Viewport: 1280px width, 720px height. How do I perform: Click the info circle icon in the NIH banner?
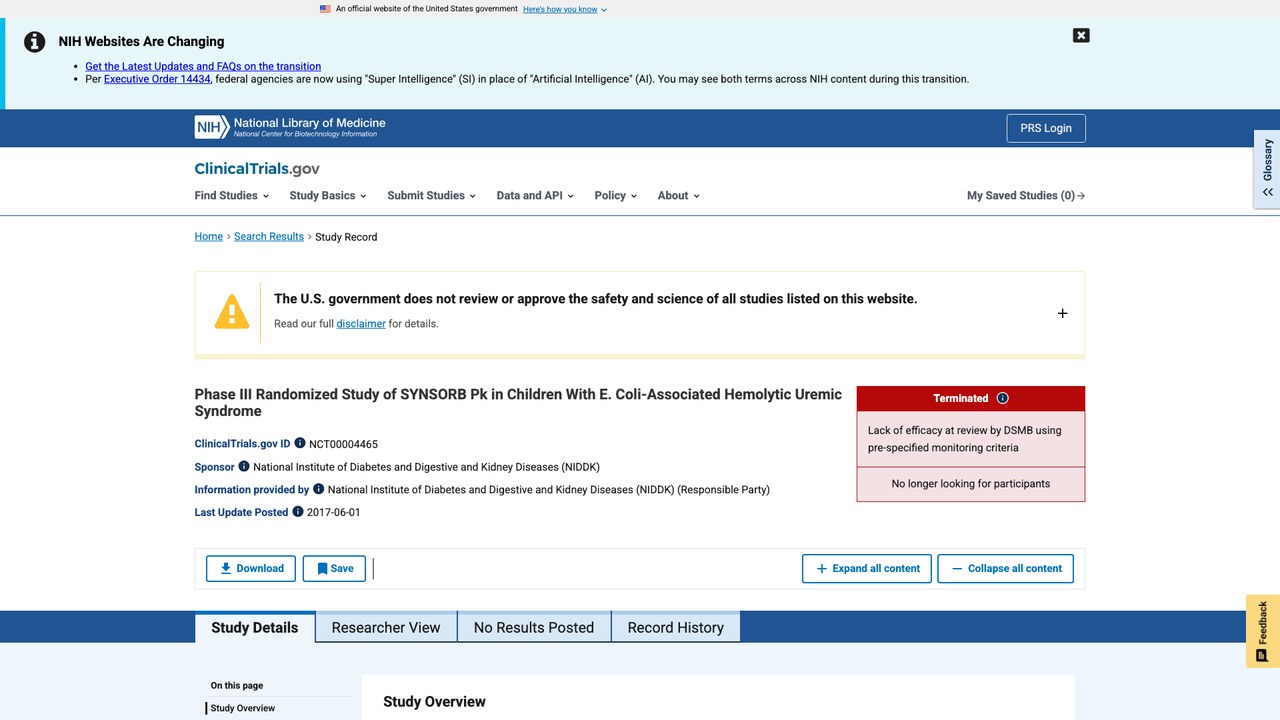[x=35, y=42]
